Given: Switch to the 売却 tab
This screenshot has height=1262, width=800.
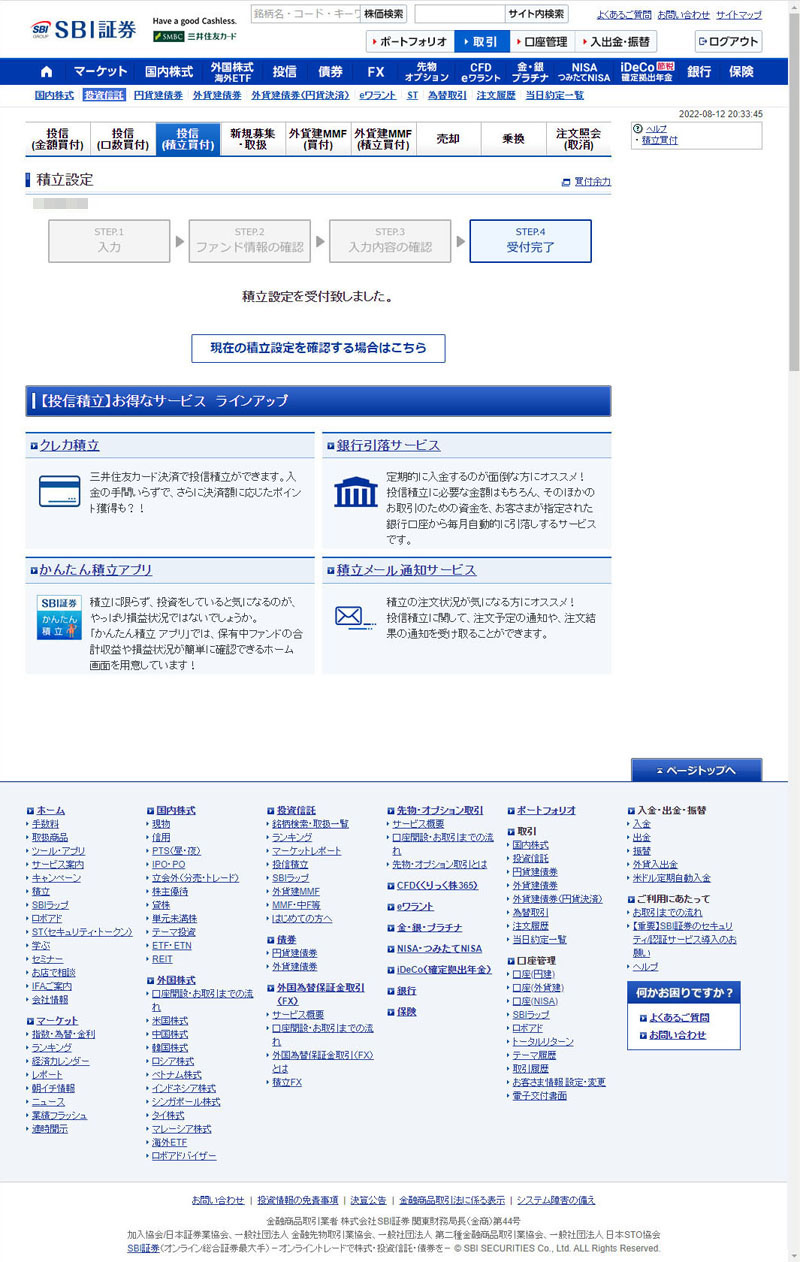Looking at the screenshot, I should 448,140.
